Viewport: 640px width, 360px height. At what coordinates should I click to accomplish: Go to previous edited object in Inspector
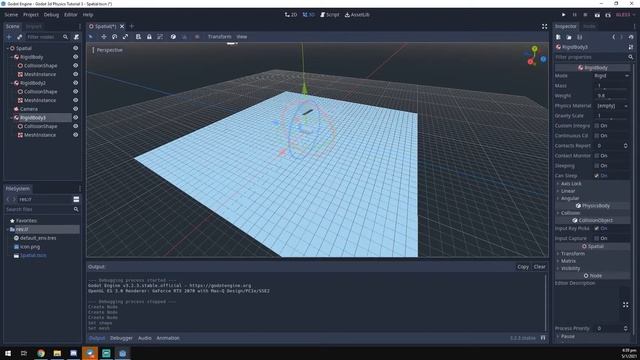[x=613, y=37]
